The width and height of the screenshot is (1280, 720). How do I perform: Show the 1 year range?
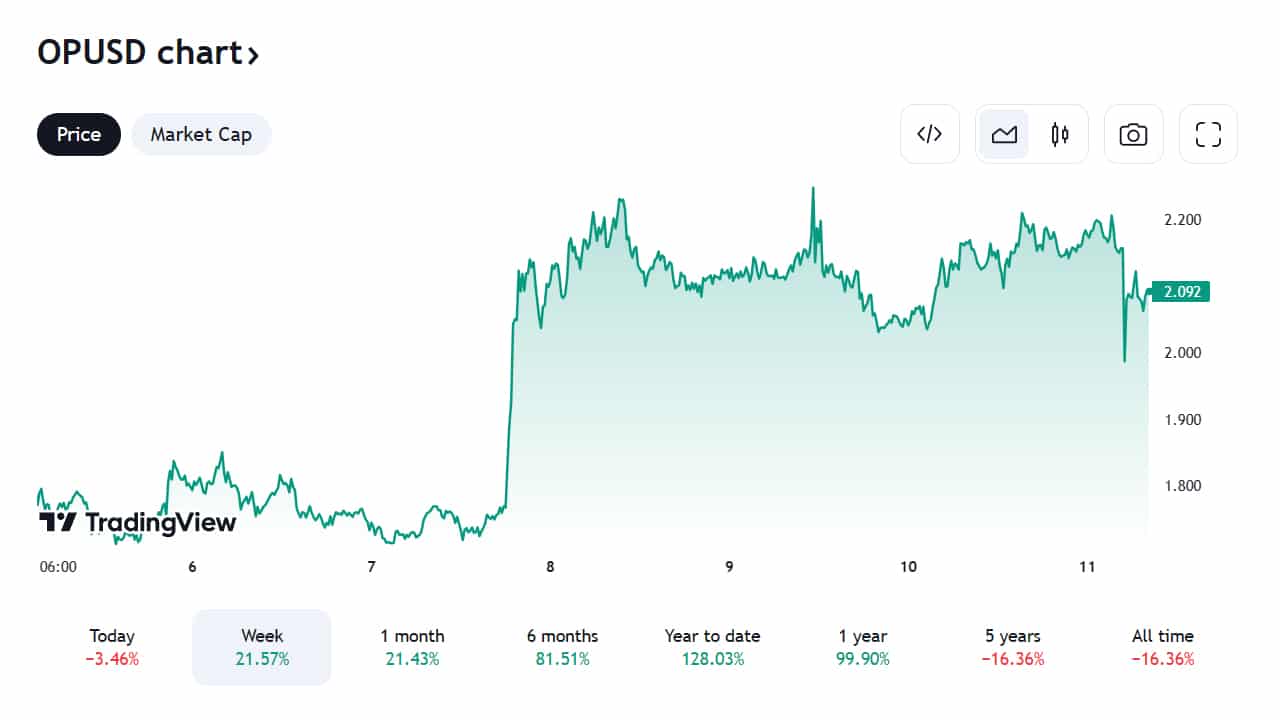pos(862,646)
